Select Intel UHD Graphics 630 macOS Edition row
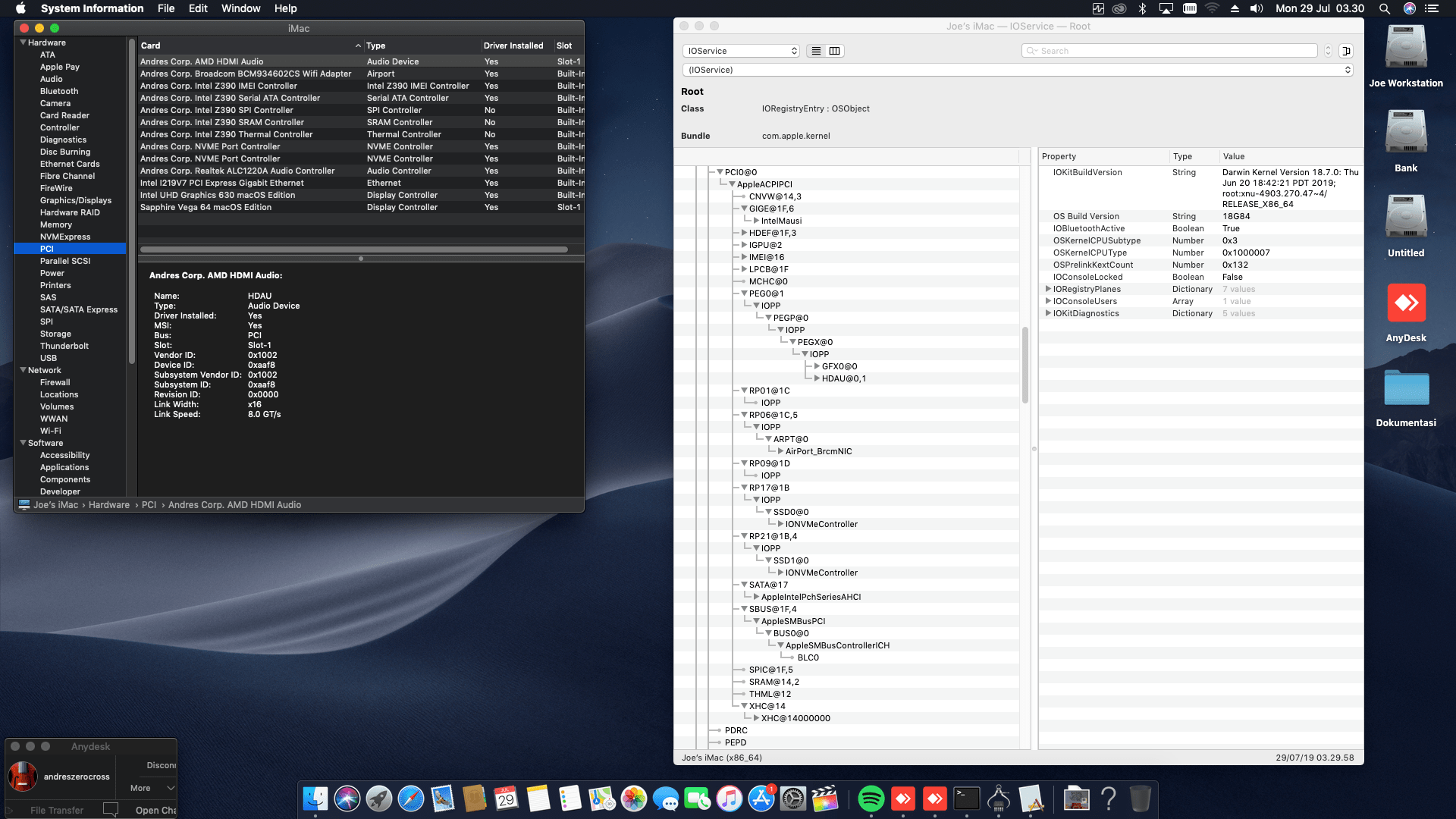Viewport: 1456px width, 819px height. coord(361,195)
